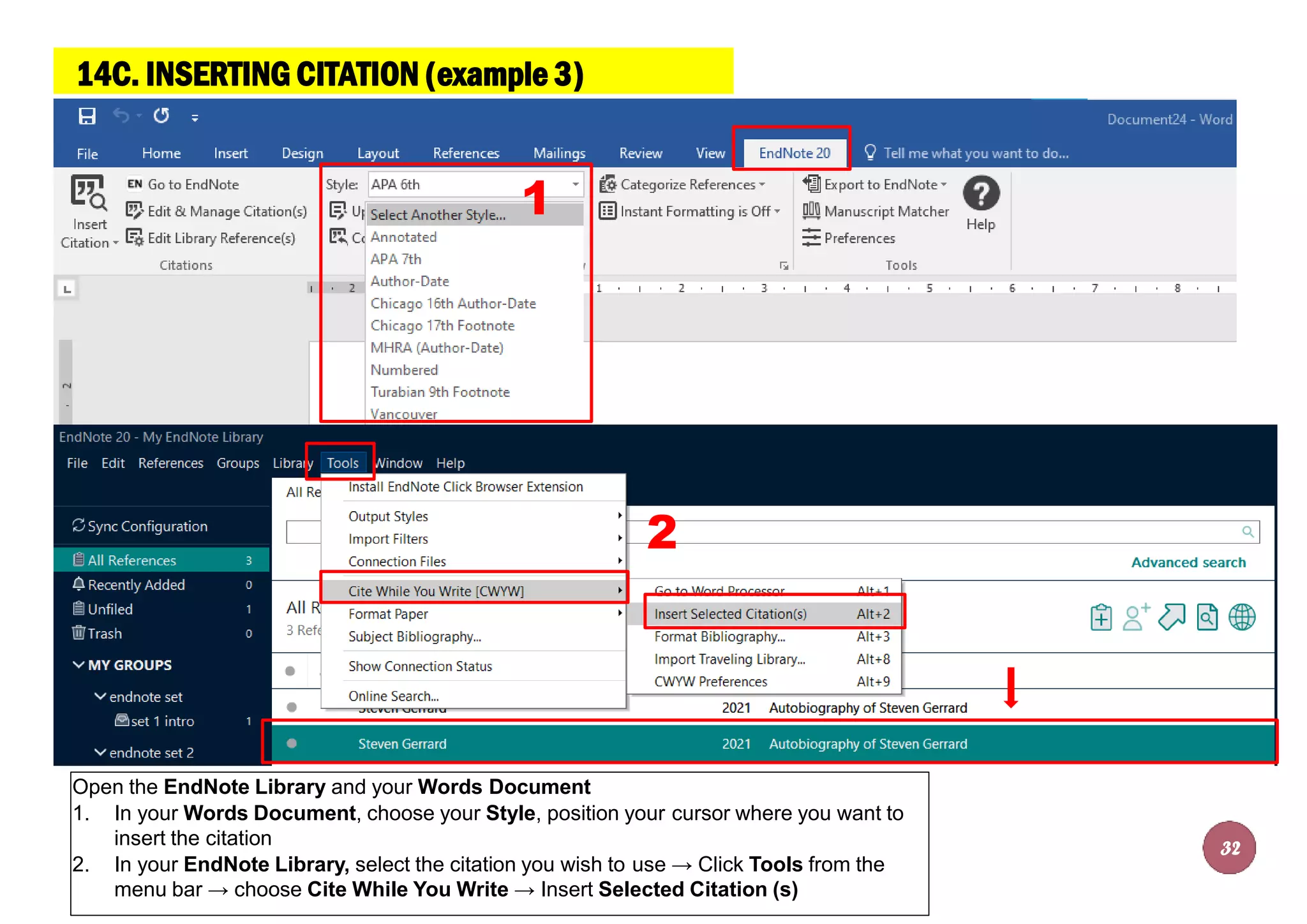Click the Advanced search link
The width and height of the screenshot is (1307, 924).
(1188, 562)
